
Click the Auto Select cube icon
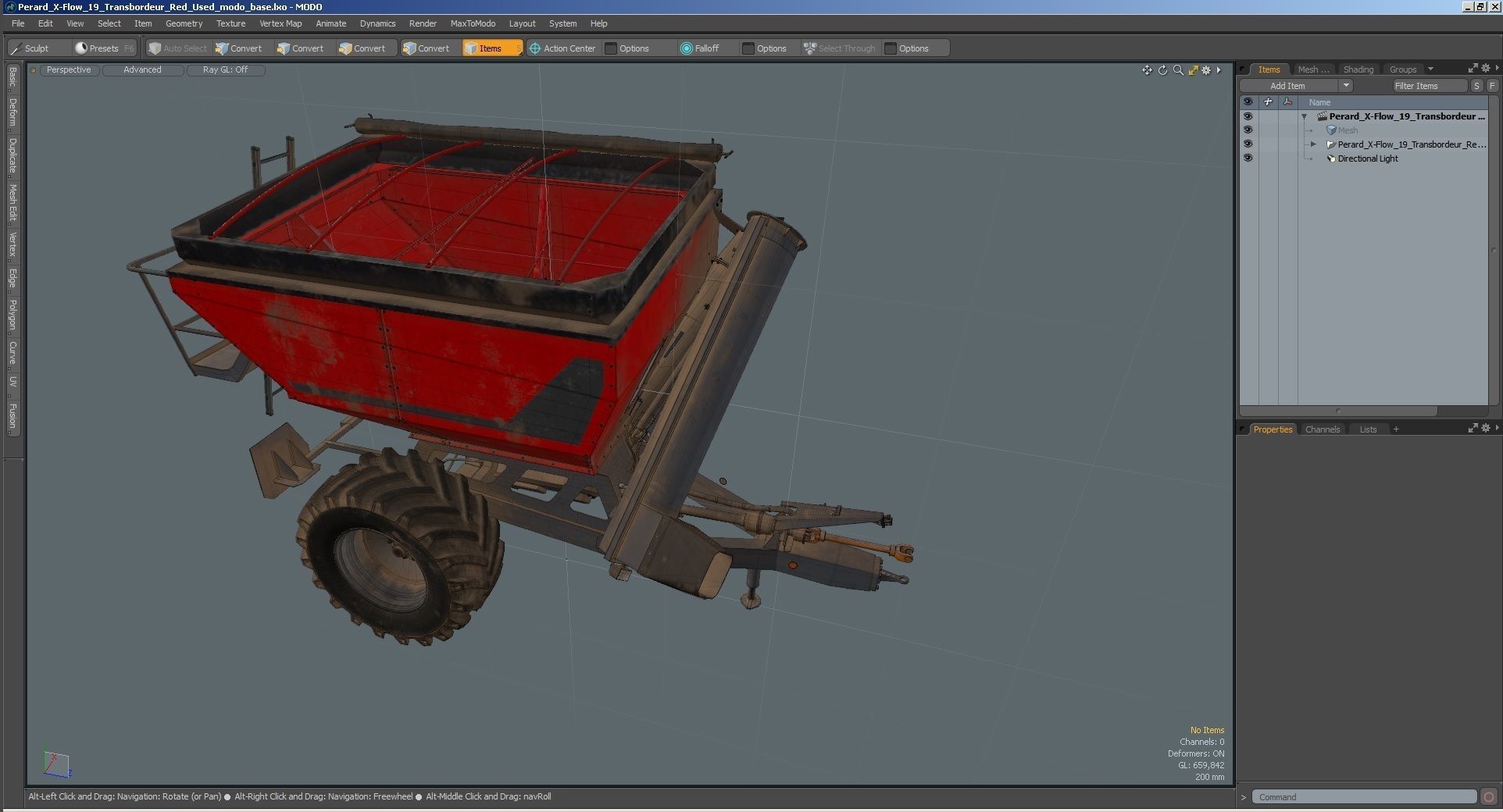tap(155, 48)
